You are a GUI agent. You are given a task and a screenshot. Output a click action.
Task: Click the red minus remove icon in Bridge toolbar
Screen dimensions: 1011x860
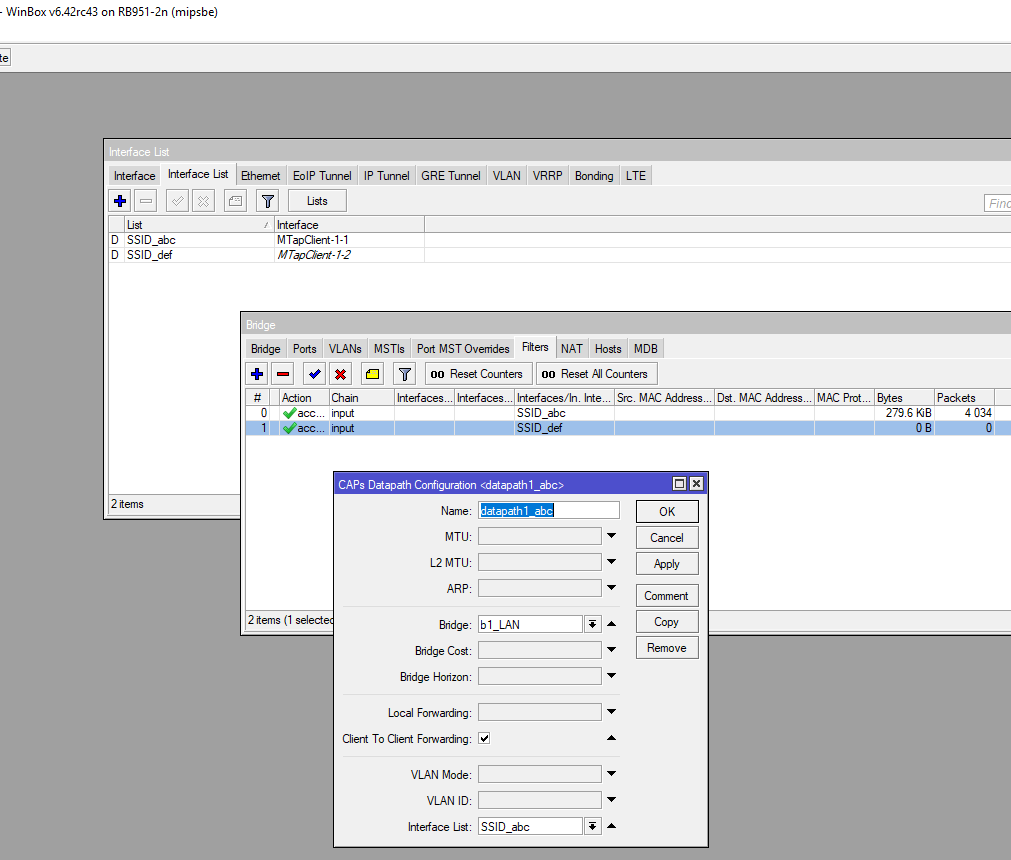tap(284, 374)
